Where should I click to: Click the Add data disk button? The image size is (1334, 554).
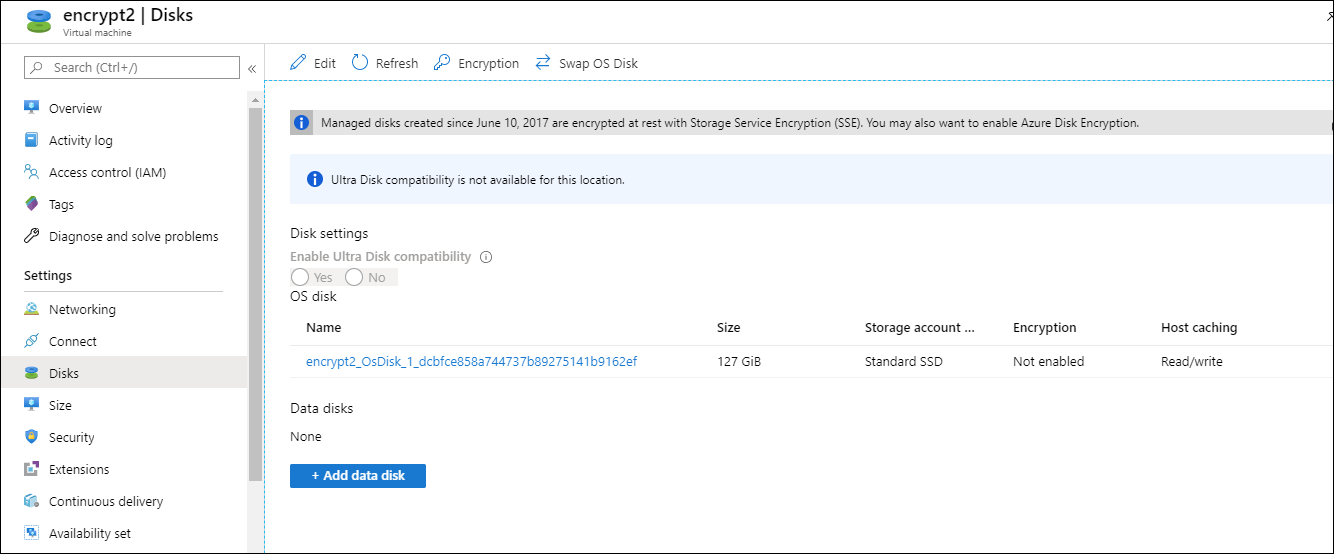(358, 475)
